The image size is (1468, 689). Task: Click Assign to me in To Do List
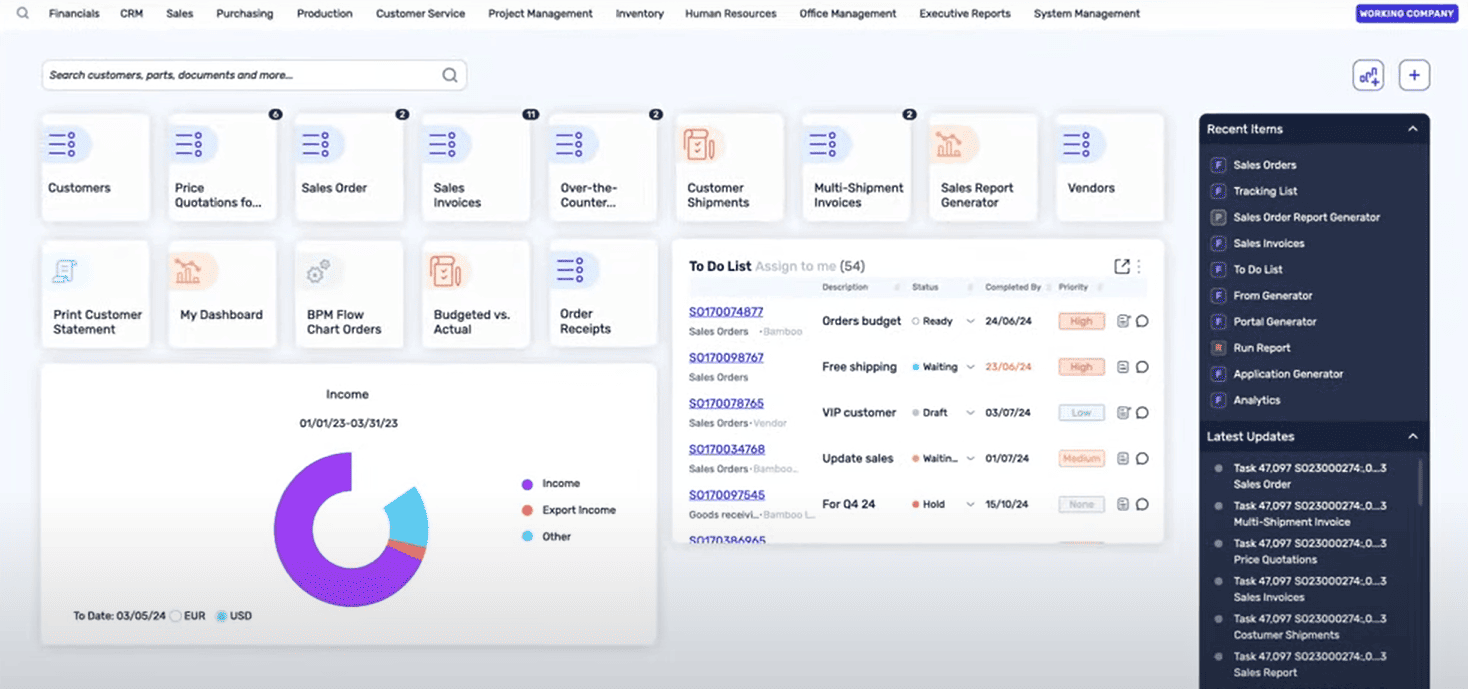click(795, 266)
